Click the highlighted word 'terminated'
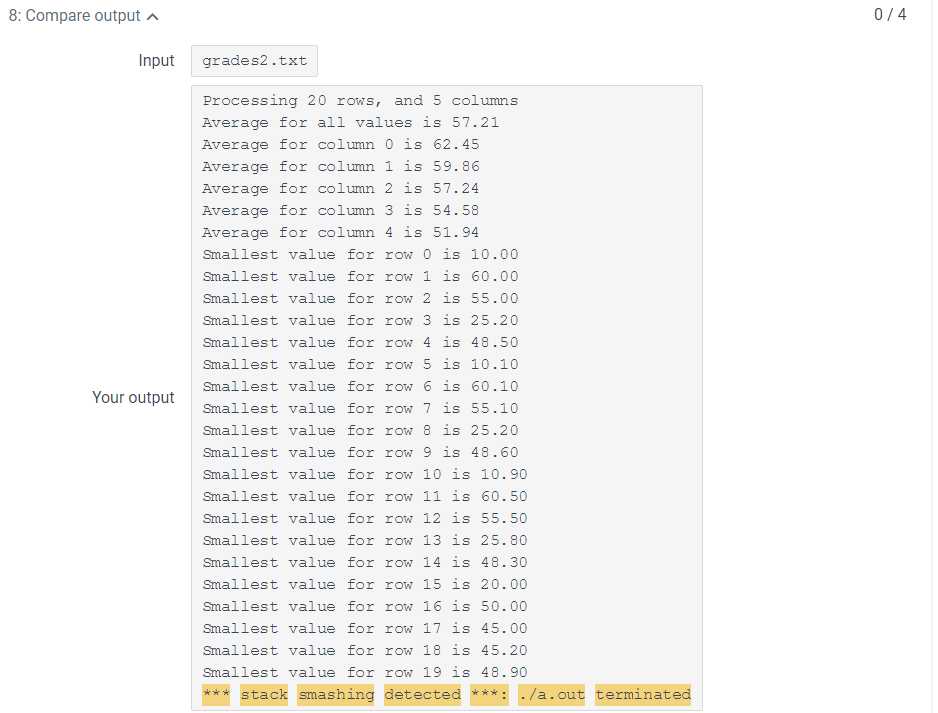Viewport: 938px width, 713px height. pos(643,695)
